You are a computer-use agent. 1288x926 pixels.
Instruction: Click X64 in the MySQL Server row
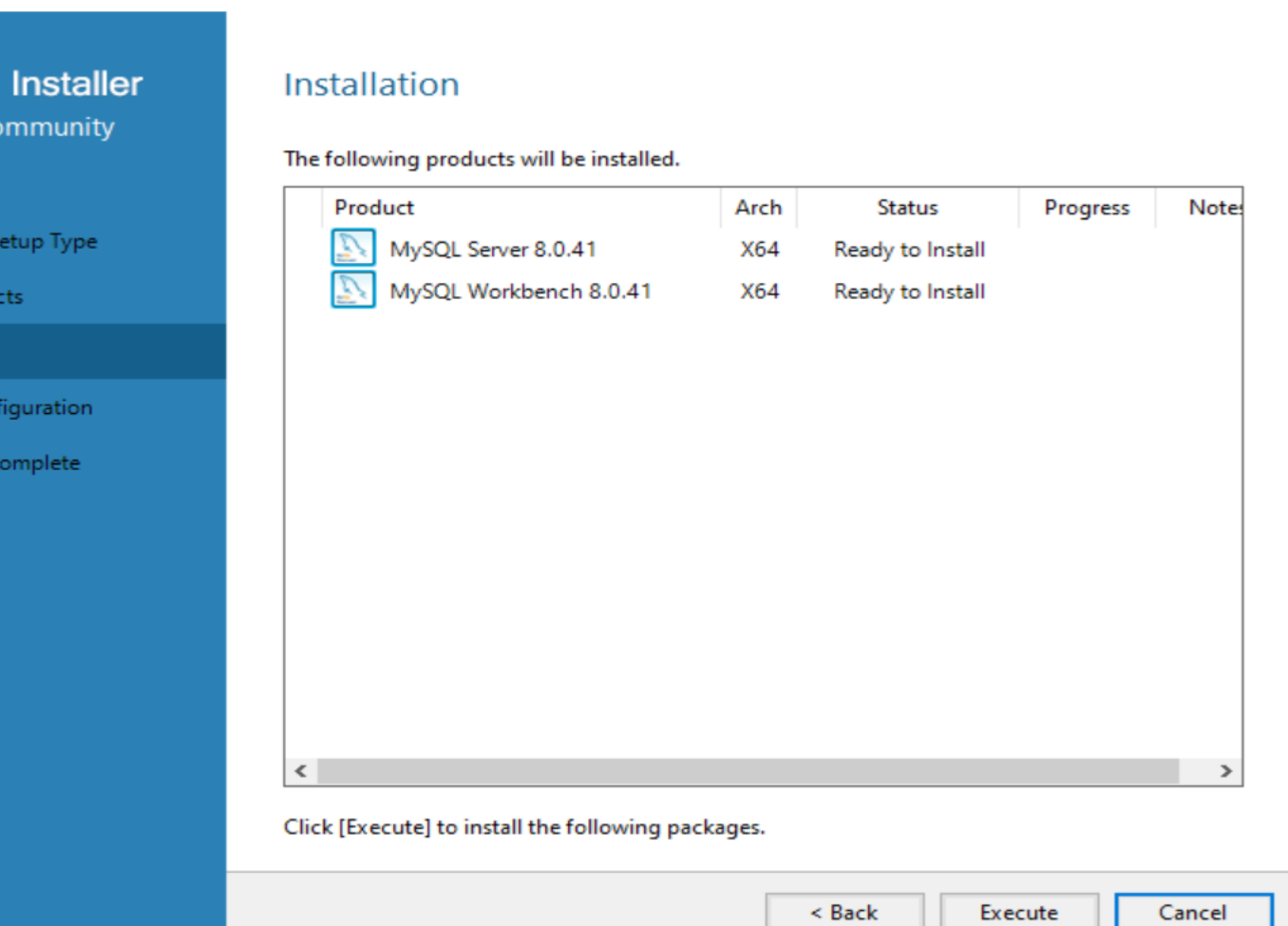tap(760, 249)
